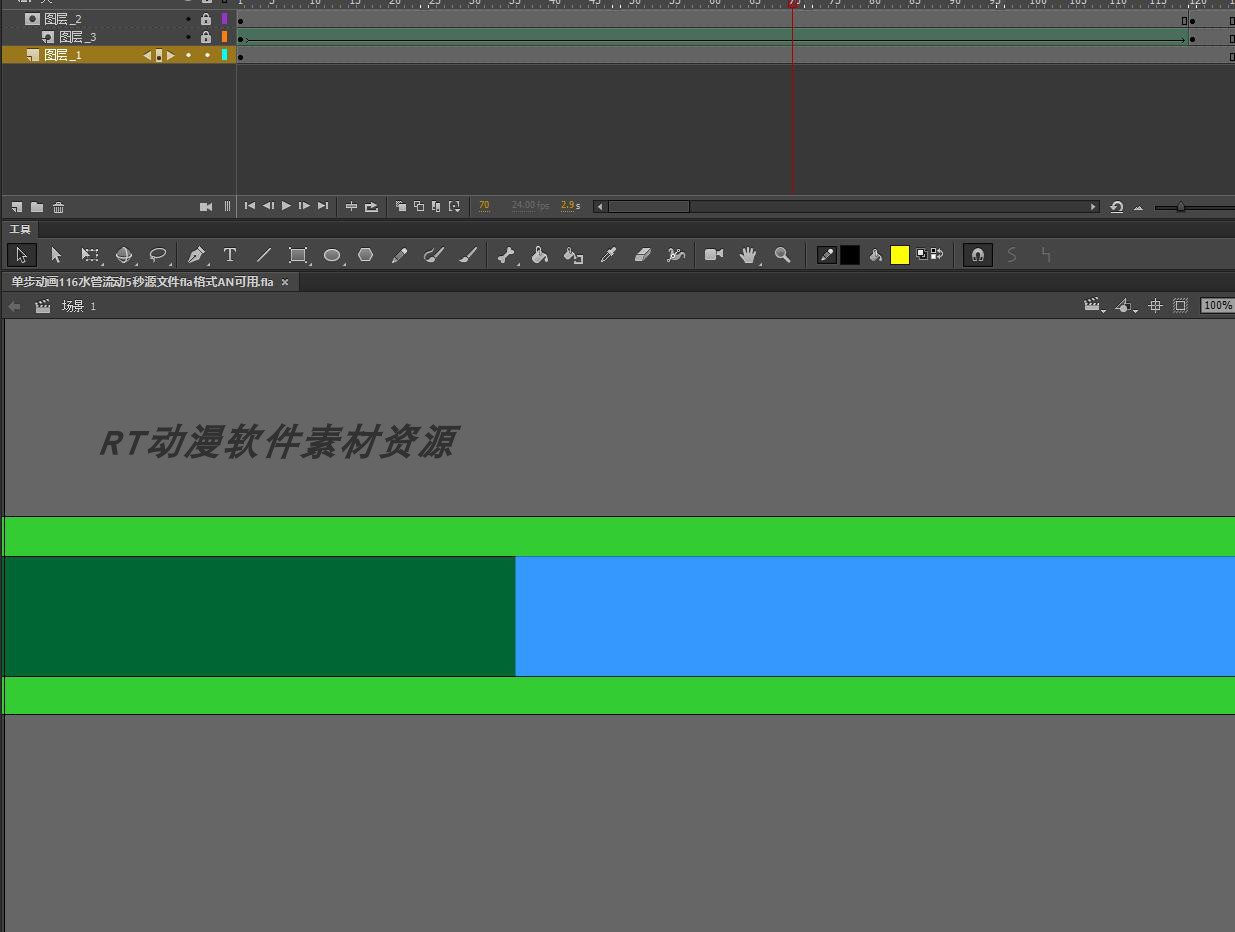1235x932 pixels.
Task: Click the elapsed time 2.9 s
Action: point(570,205)
